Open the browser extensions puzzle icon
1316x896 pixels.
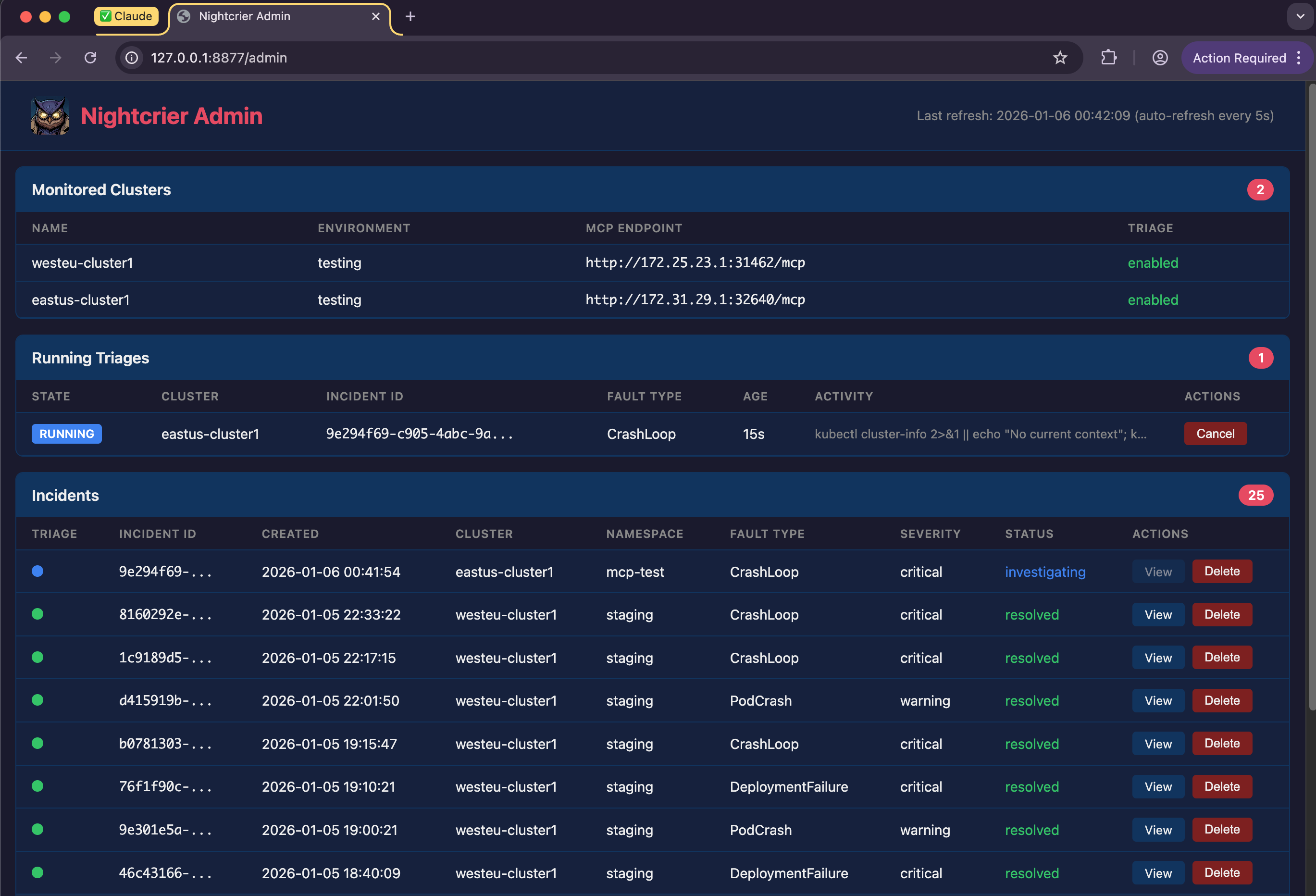tap(1109, 57)
